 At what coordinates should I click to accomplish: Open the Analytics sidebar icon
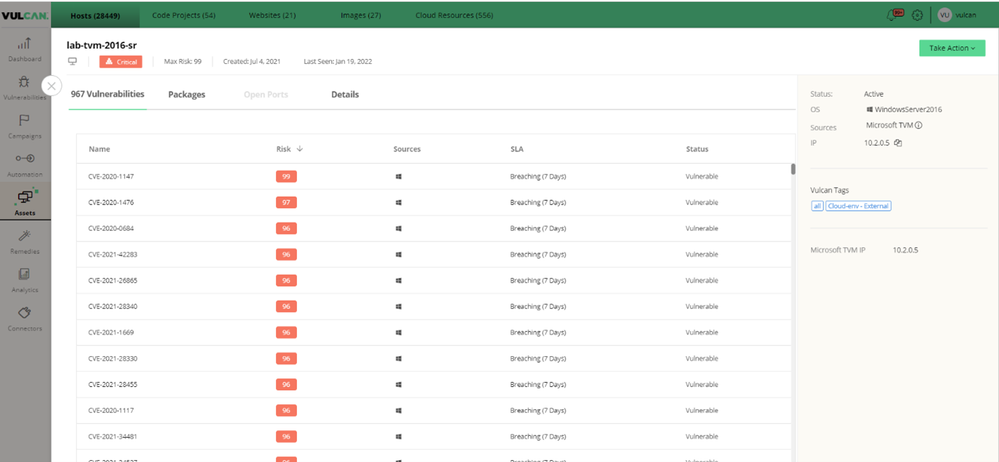click(x=24, y=274)
